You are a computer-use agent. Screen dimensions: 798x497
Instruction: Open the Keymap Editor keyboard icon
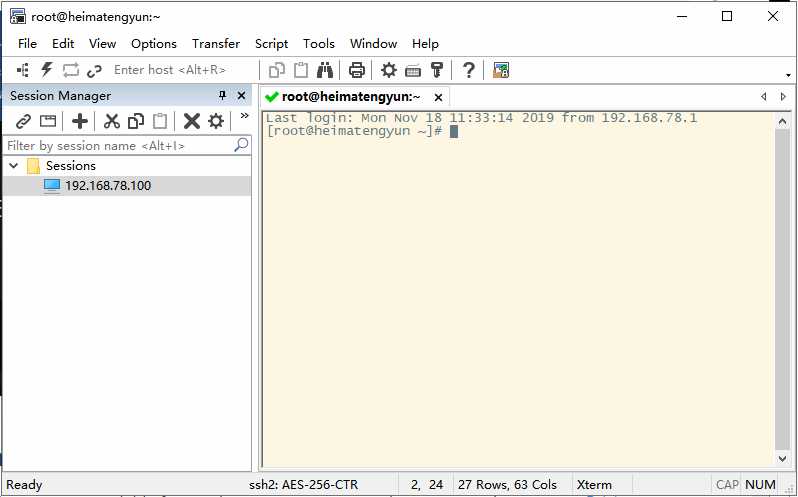413,71
